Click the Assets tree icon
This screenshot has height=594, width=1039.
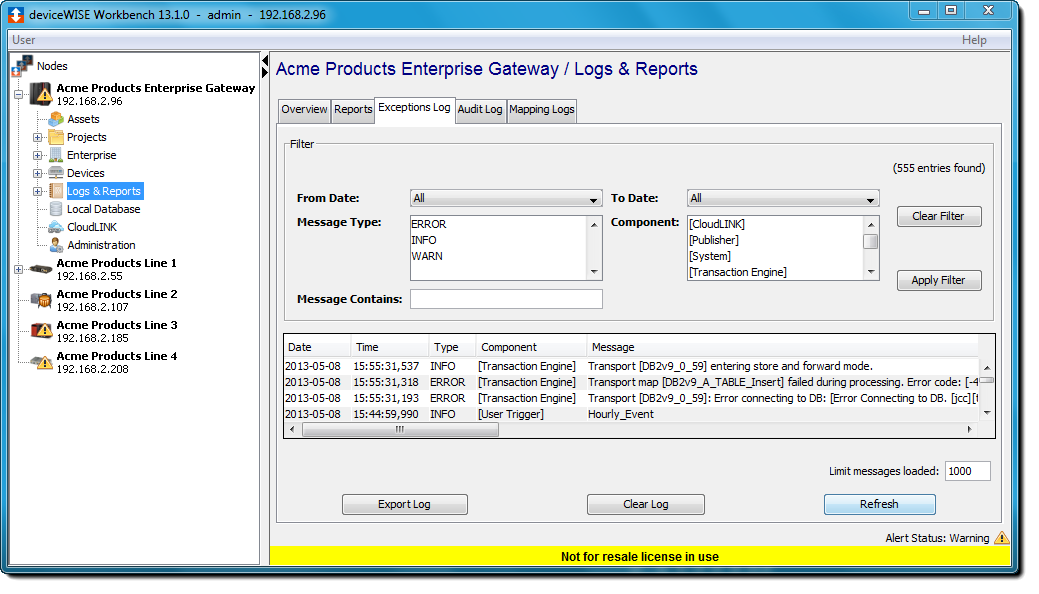[x=56, y=119]
